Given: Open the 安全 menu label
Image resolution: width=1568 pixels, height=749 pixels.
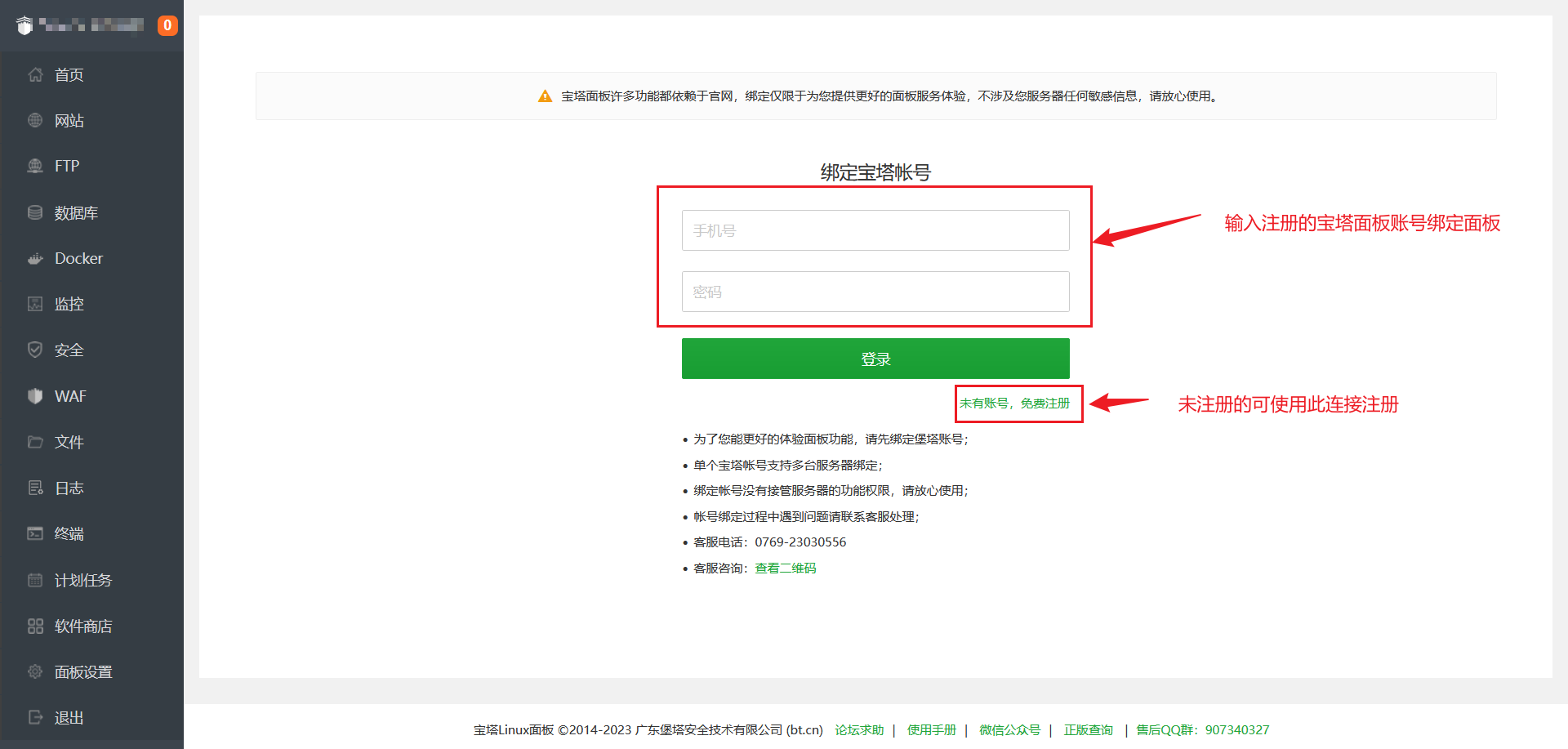Looking at the screenshot, I should point(69,350).
